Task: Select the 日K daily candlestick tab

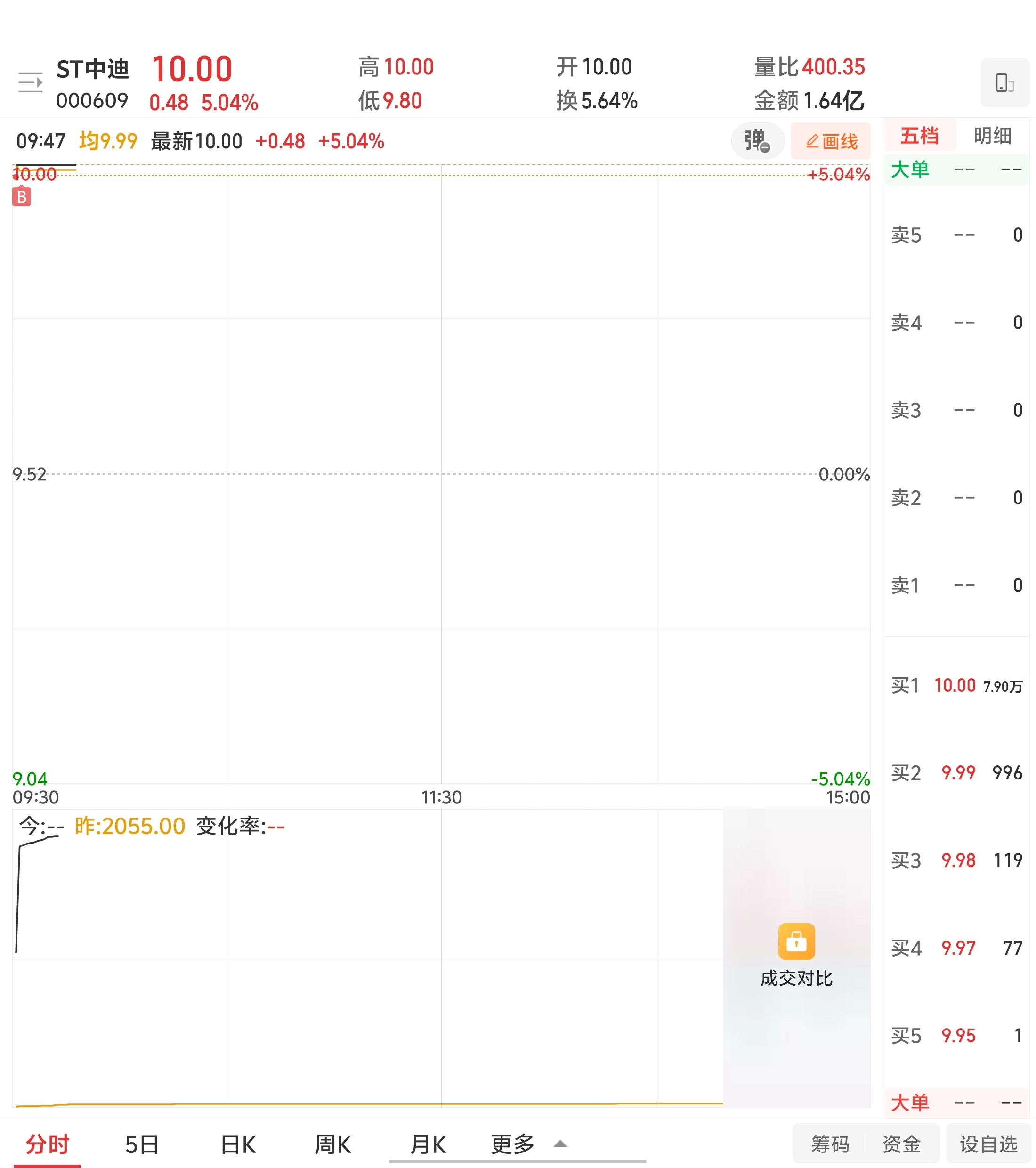Action: (x=238, y=1144)
